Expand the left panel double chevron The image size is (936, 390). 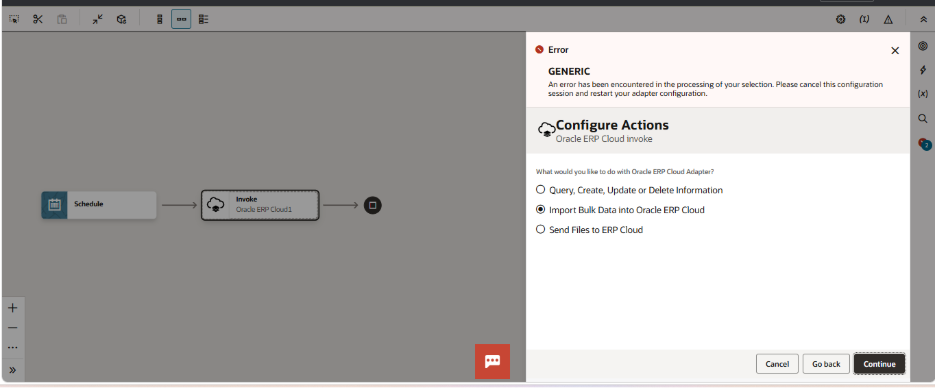click(13, 370)
